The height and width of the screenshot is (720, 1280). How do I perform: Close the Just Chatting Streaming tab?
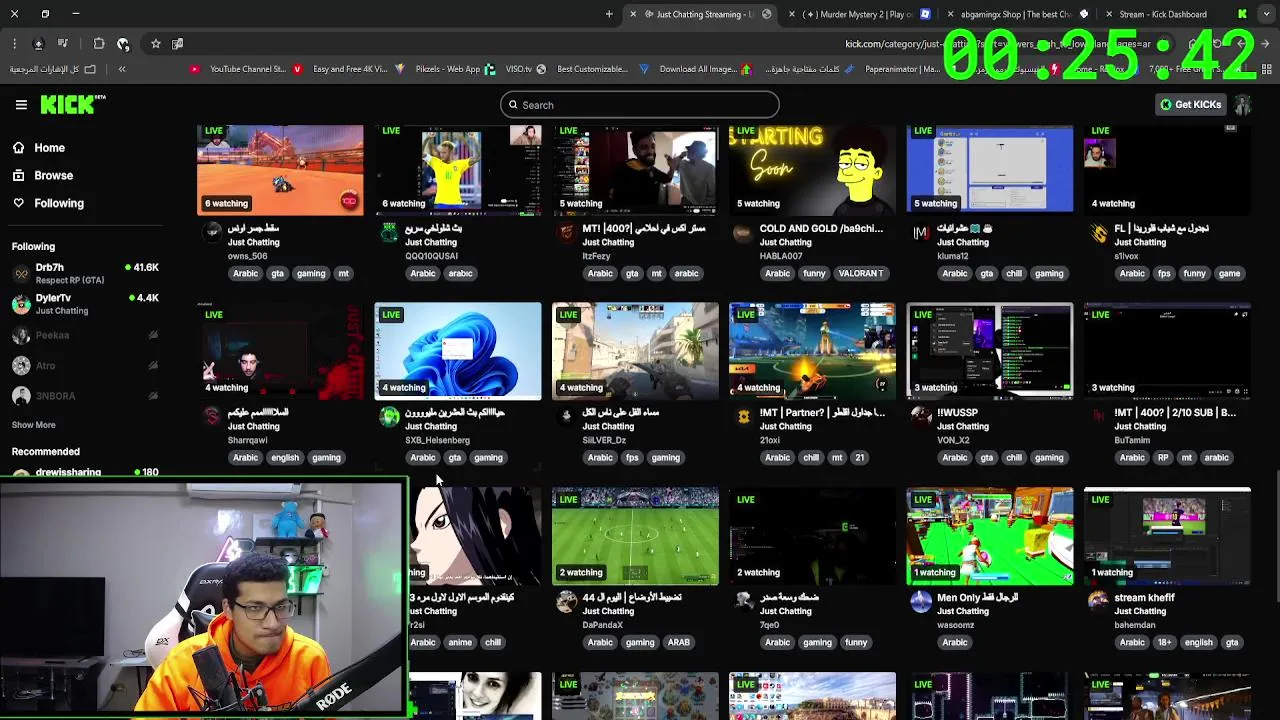click(x=632, y=14)
